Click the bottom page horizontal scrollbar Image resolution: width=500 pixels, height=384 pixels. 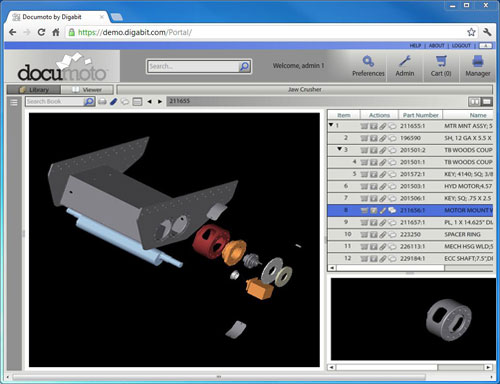click(x=219, y=377)
